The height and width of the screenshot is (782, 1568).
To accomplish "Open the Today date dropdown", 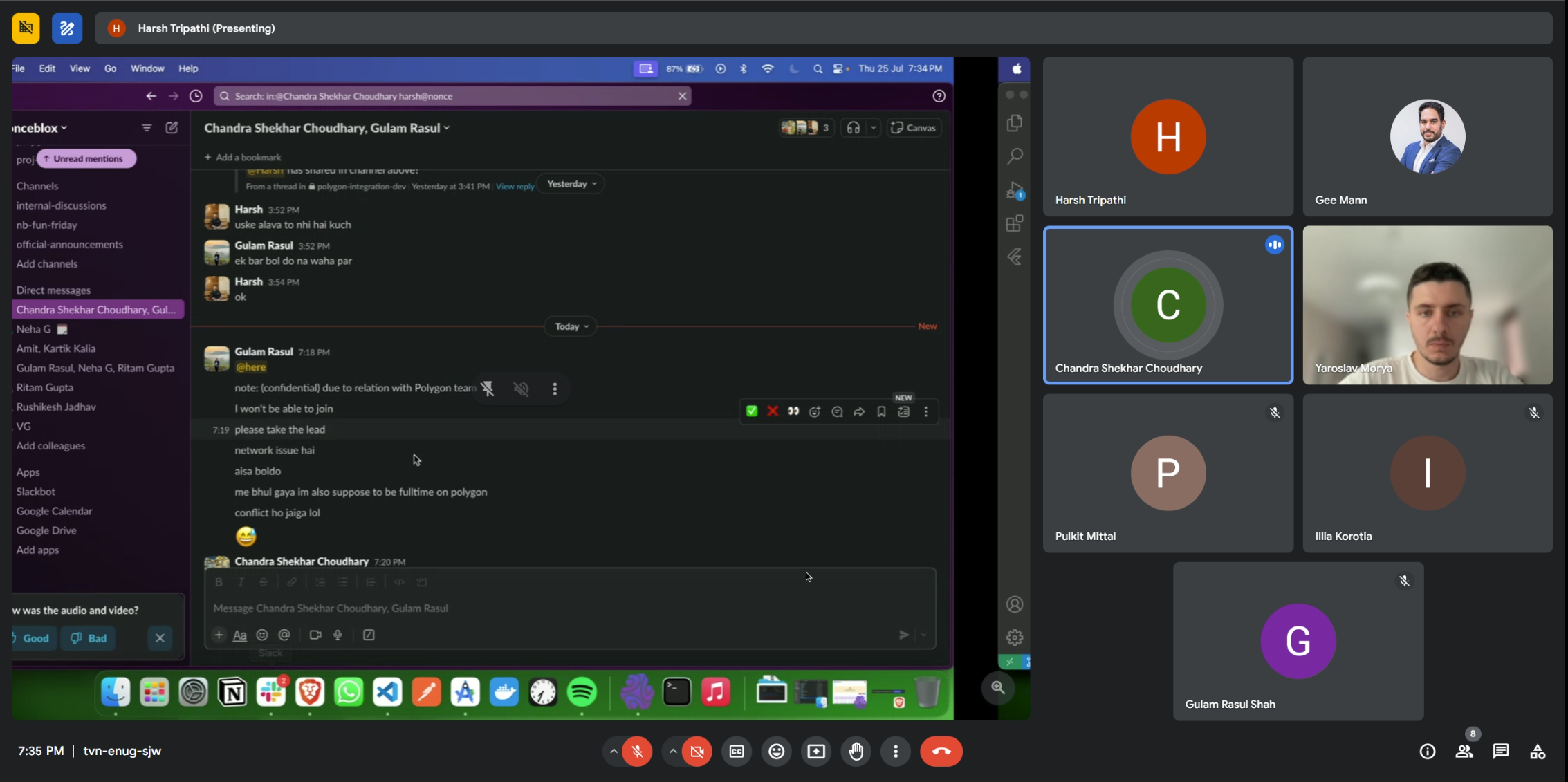I will 571,326.
